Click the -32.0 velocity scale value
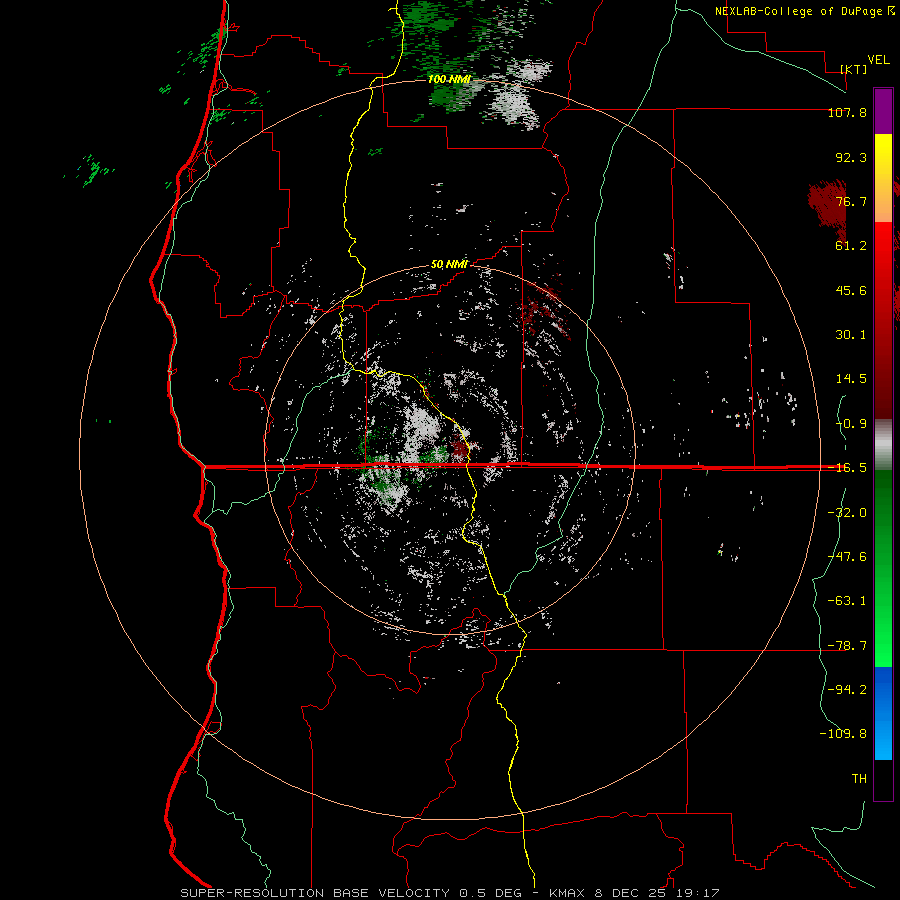The image size is (900, 900). click(x=847, y=513)
